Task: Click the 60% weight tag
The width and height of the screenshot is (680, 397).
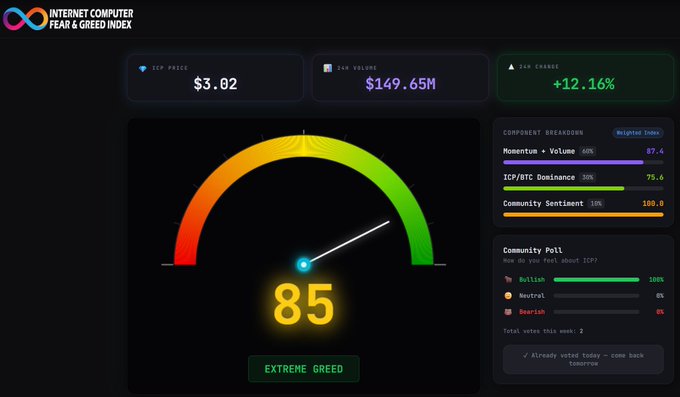Action: click(588, 151)
